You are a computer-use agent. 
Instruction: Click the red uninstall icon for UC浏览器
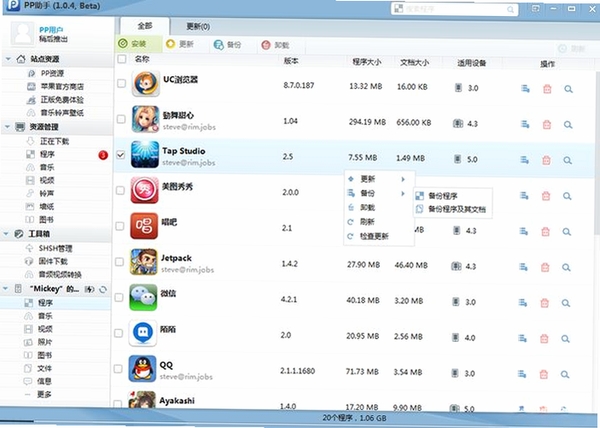[x=547, y=89]
